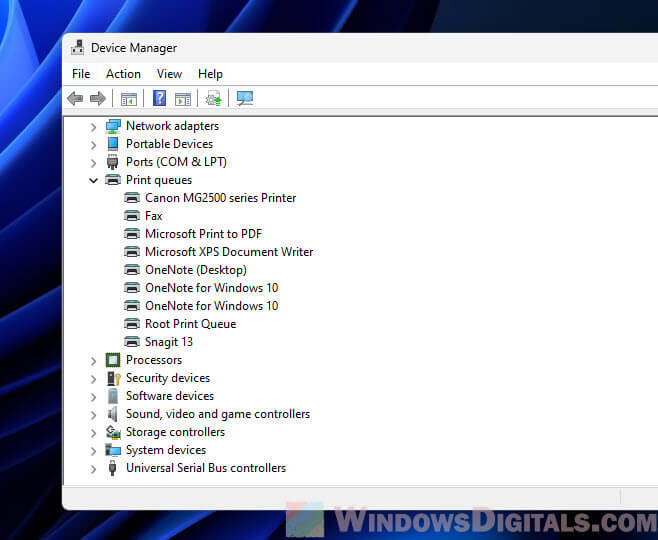Viewport: 658px width, 540px height.
Task: Click the Fax printer icon
Action: tap(132, 216)
